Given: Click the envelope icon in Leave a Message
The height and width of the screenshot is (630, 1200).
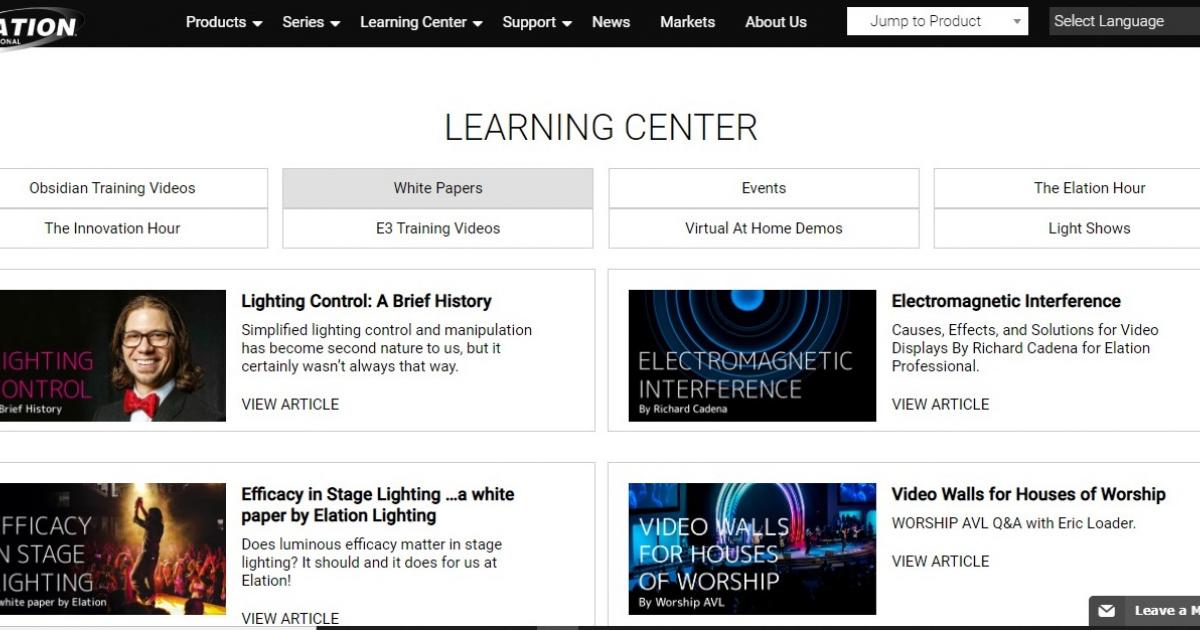Looking at the screenshot, I should [1106, 611].
